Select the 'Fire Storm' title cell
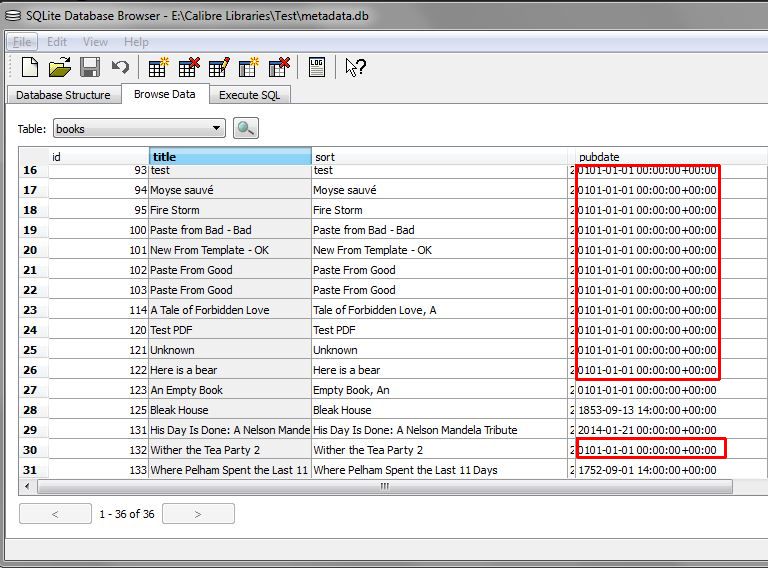This screenshot has height=568, width=768. click(230, 210)
